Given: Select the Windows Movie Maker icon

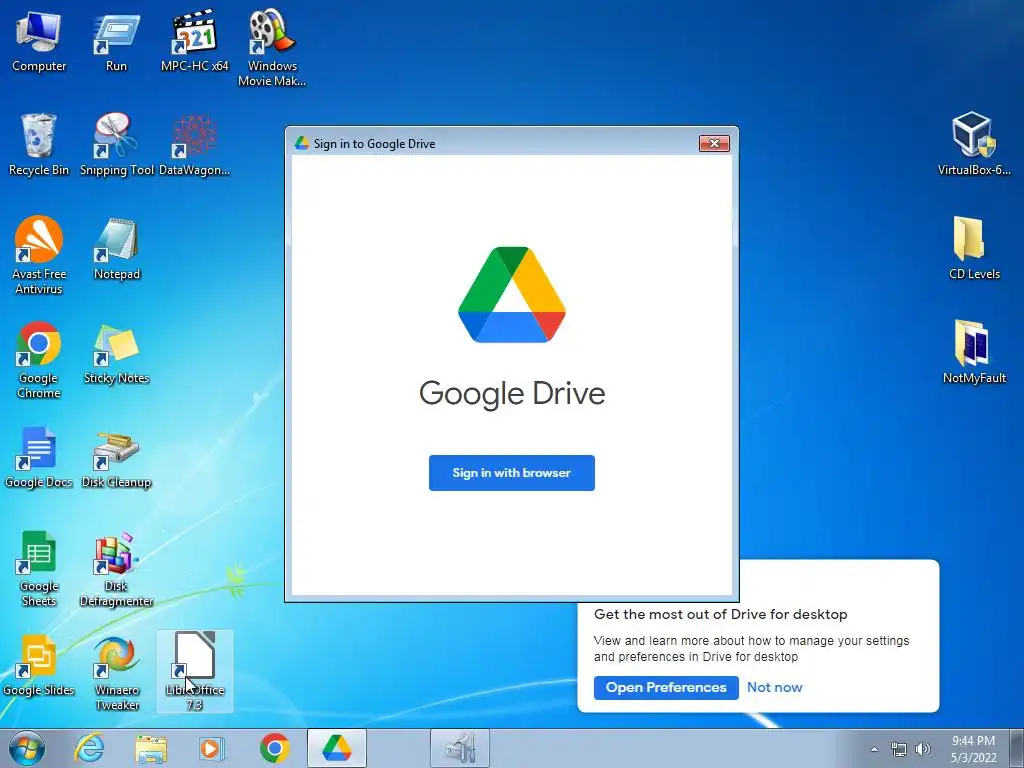Looking at the screenshot, I should 272,49.
